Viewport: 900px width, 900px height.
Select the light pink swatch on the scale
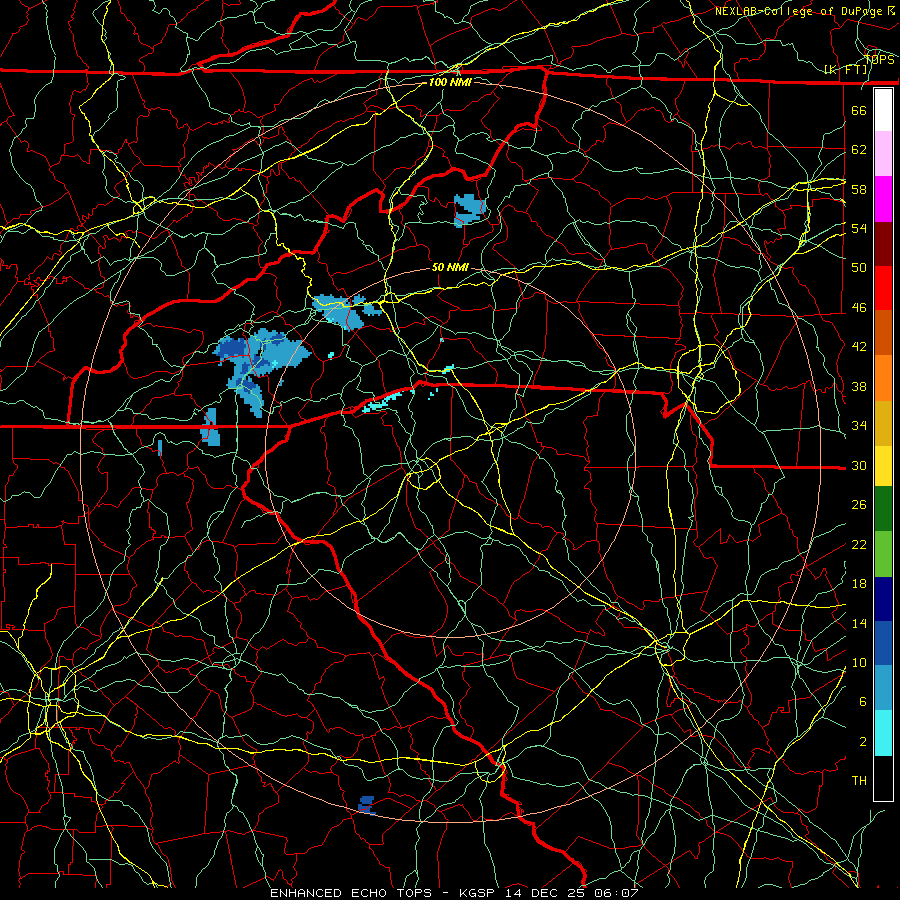[883, 153]
